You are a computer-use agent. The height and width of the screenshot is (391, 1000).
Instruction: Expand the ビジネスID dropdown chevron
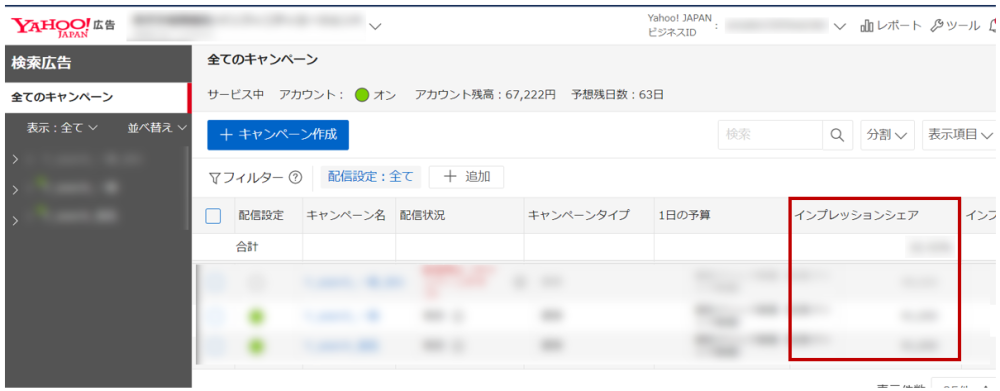(x=839, y=26)
